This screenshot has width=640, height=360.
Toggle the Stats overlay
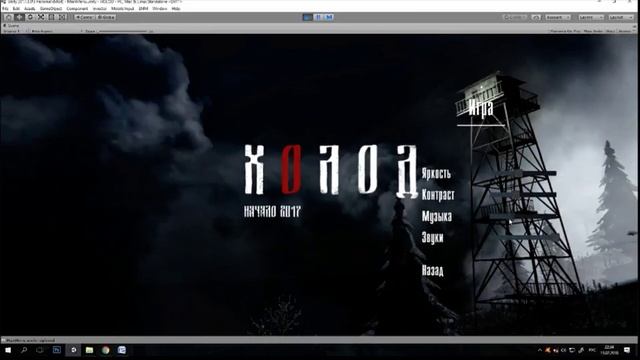tap(611, 31)
